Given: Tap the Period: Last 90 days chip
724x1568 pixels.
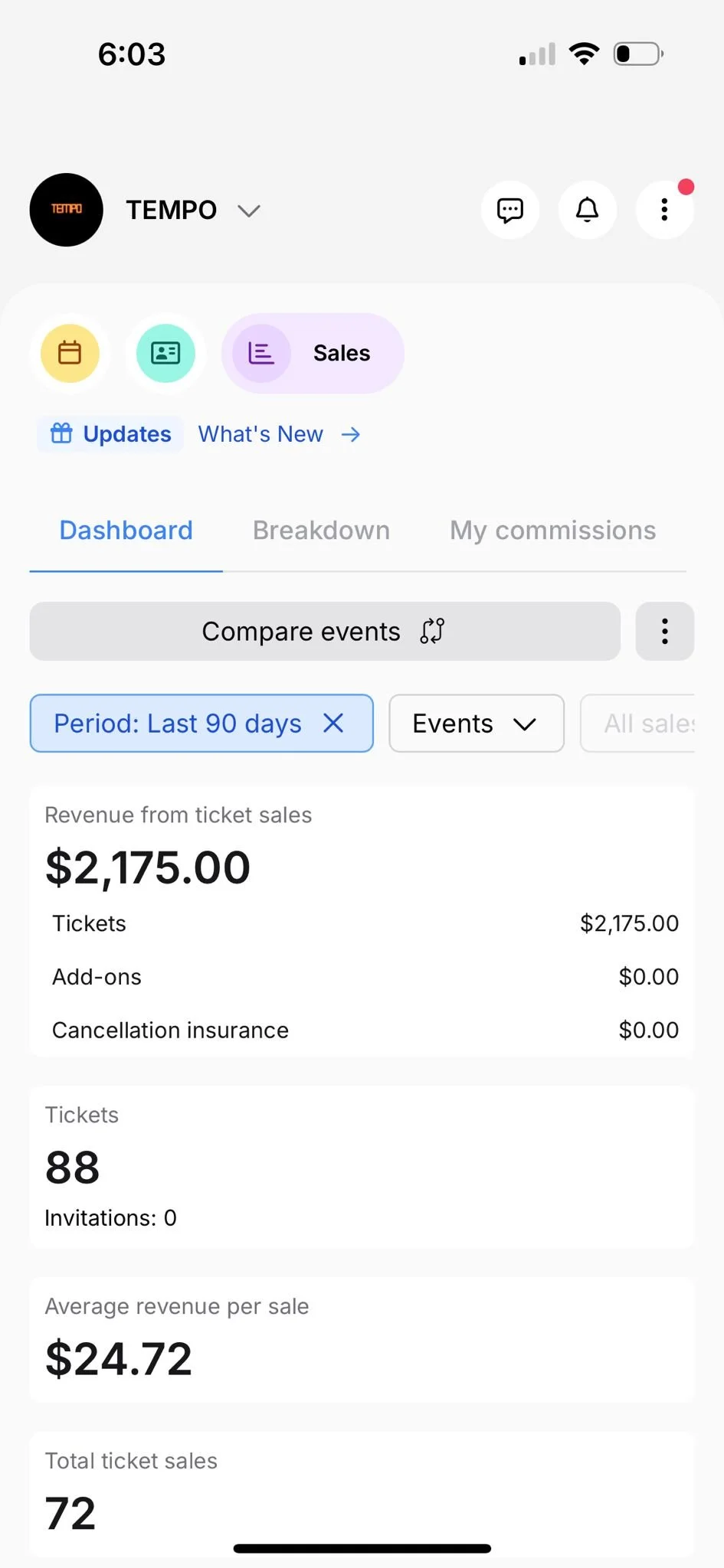Looking at the screenshot, I should click(x=177, y=724).
